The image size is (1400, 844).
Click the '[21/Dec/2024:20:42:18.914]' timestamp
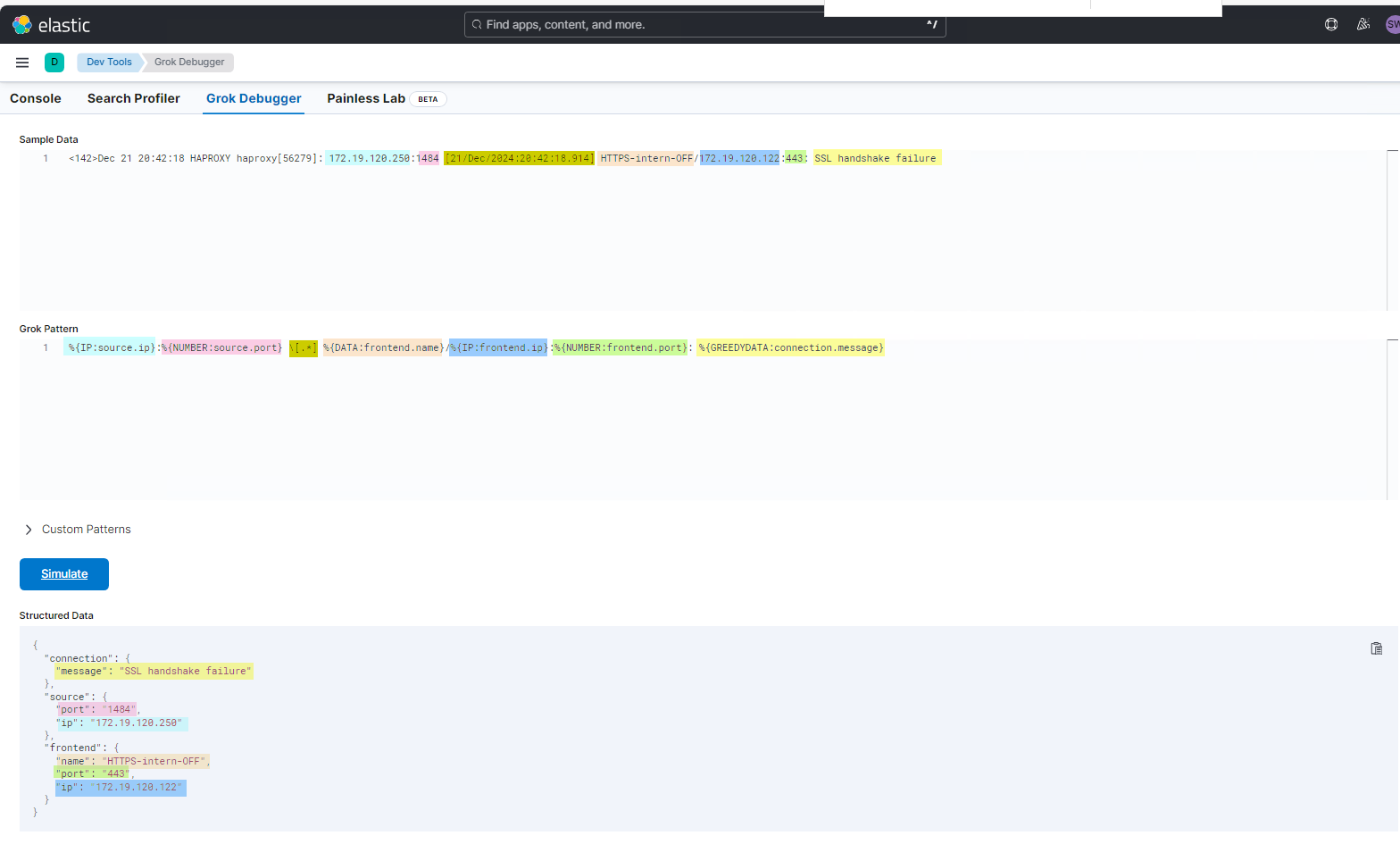[520, 158]
